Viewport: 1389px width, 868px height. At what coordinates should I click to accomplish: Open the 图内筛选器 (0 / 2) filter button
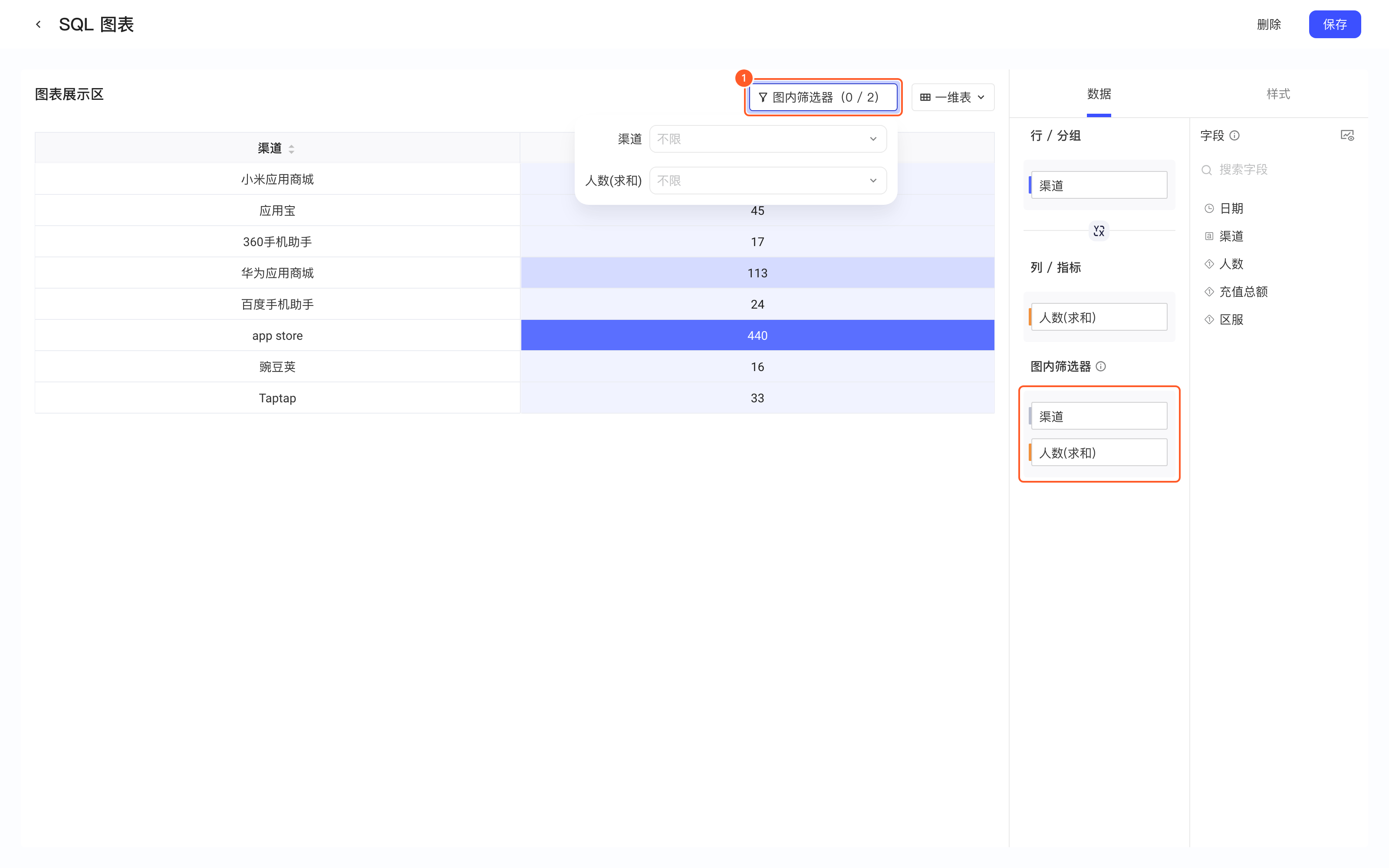(x=823, y=97)
